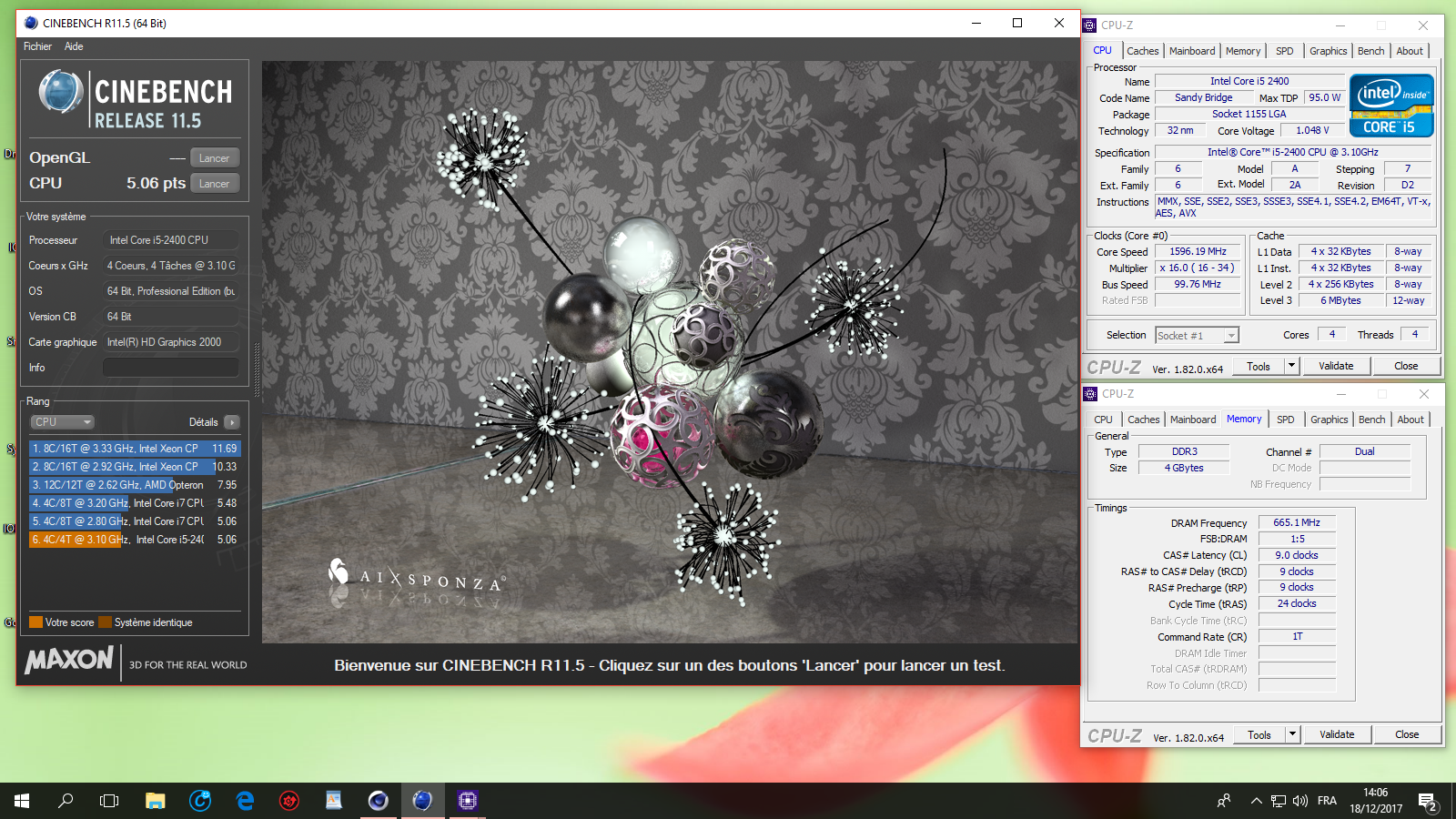Image resolution: width=1456 pixels, height=819 pixels.
Task: Open Graphics tab in upper CPU-Z
Action: tap(1329, 51)
